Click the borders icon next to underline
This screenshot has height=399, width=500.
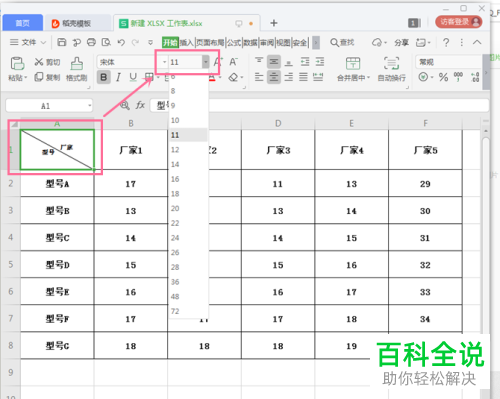tap(149, 77)
